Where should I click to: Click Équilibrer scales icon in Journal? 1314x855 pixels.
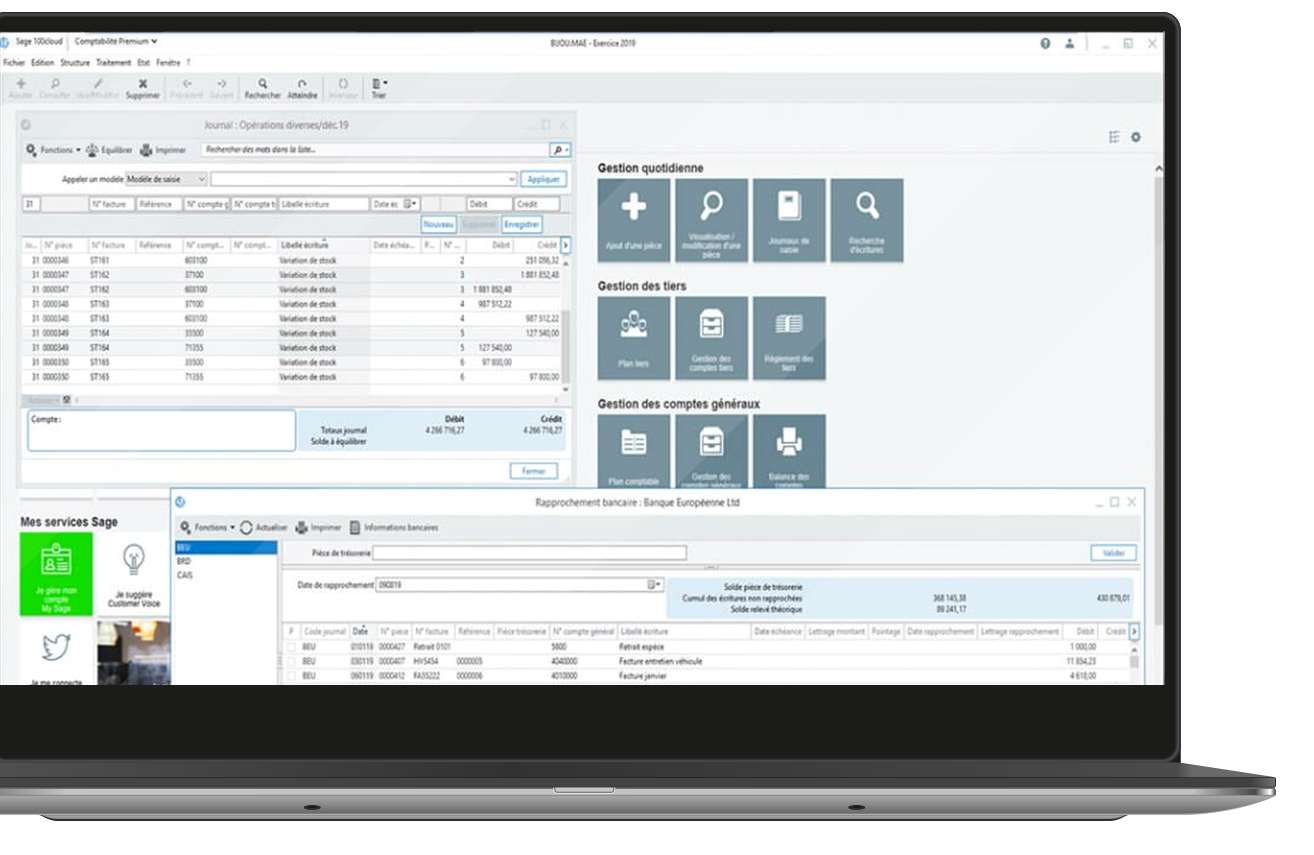pos(109,150)
